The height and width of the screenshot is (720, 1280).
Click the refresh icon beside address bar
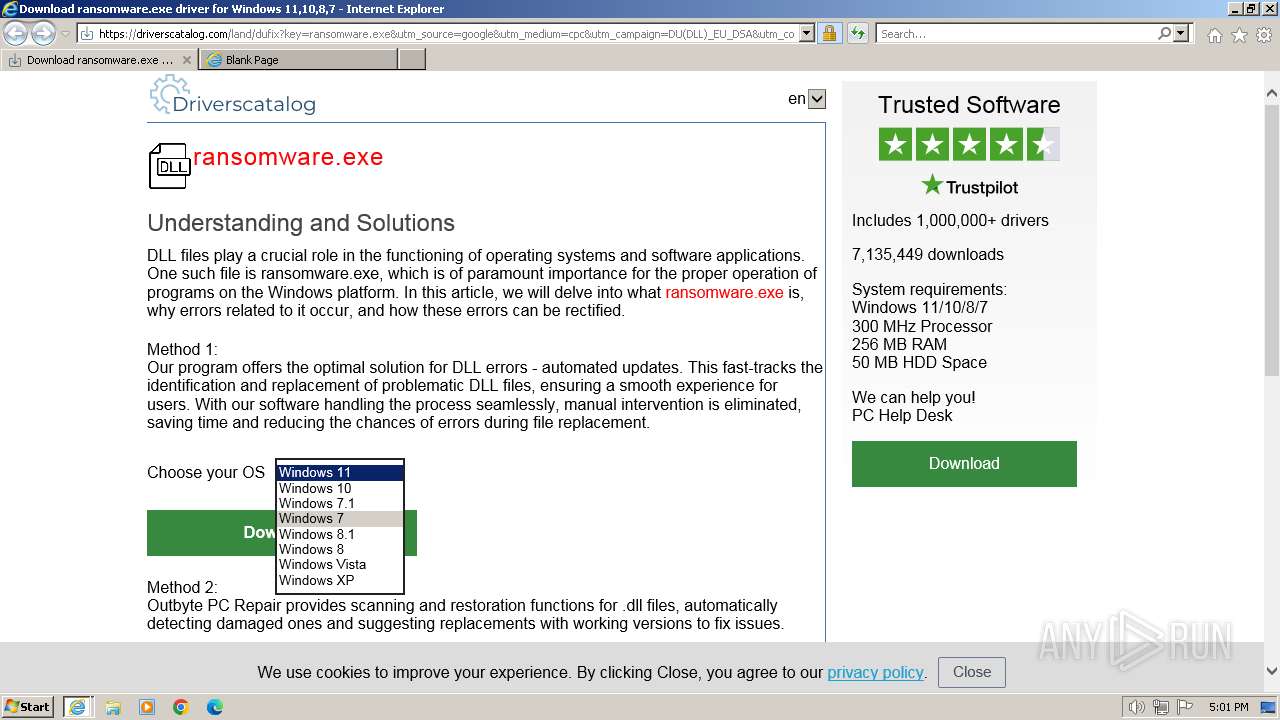click(x=857, y=34)
